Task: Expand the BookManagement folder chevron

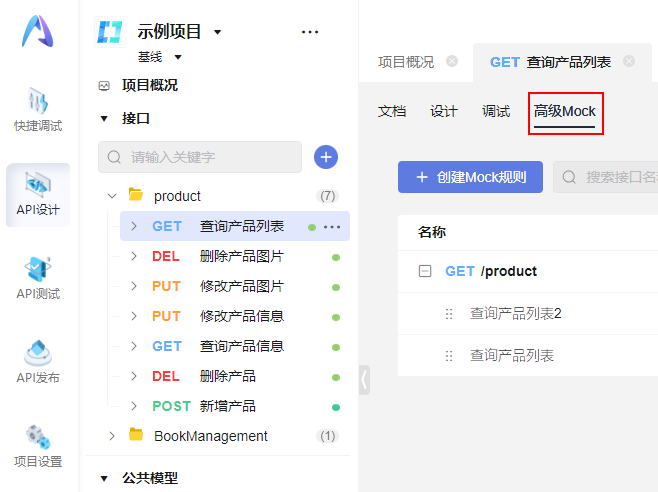Action: point(112,436)
